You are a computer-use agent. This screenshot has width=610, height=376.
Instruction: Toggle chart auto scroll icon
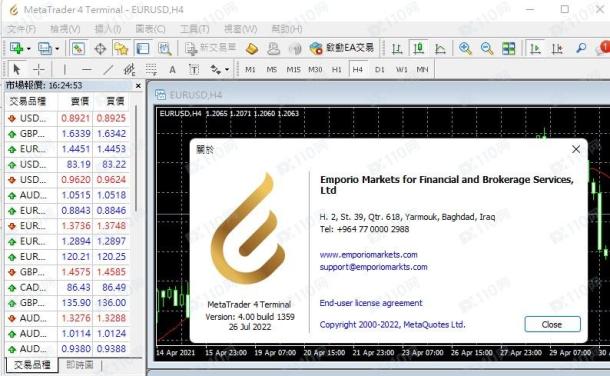[x=535, y=49]
